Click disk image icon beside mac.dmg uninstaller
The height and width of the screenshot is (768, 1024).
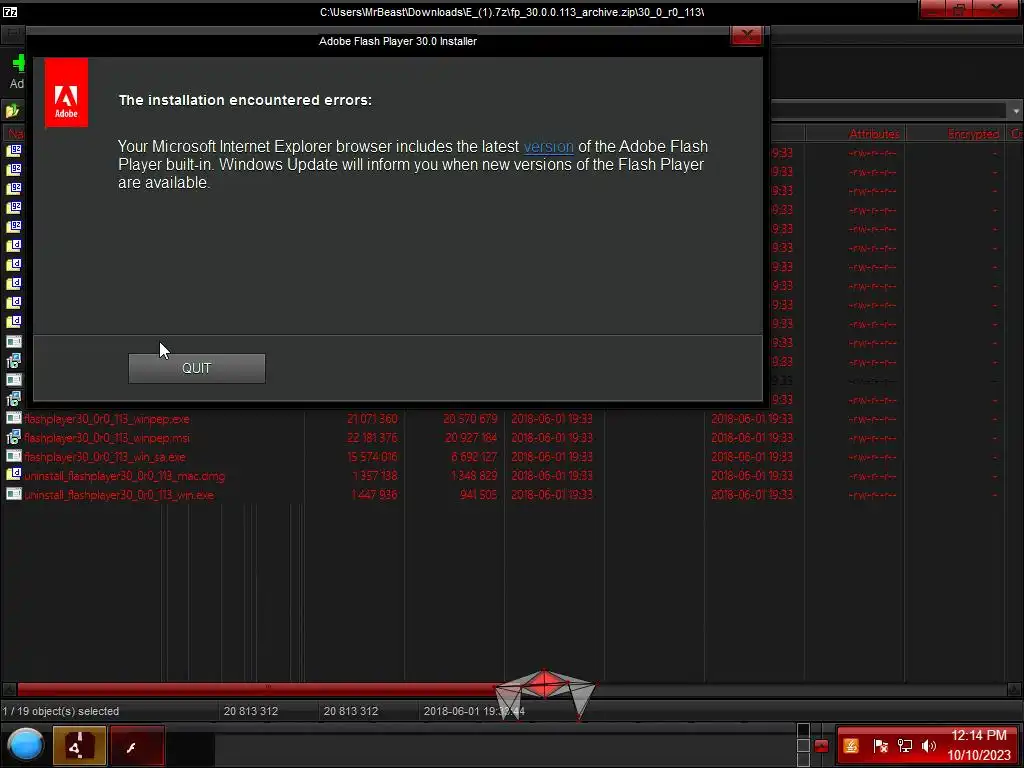14,475
